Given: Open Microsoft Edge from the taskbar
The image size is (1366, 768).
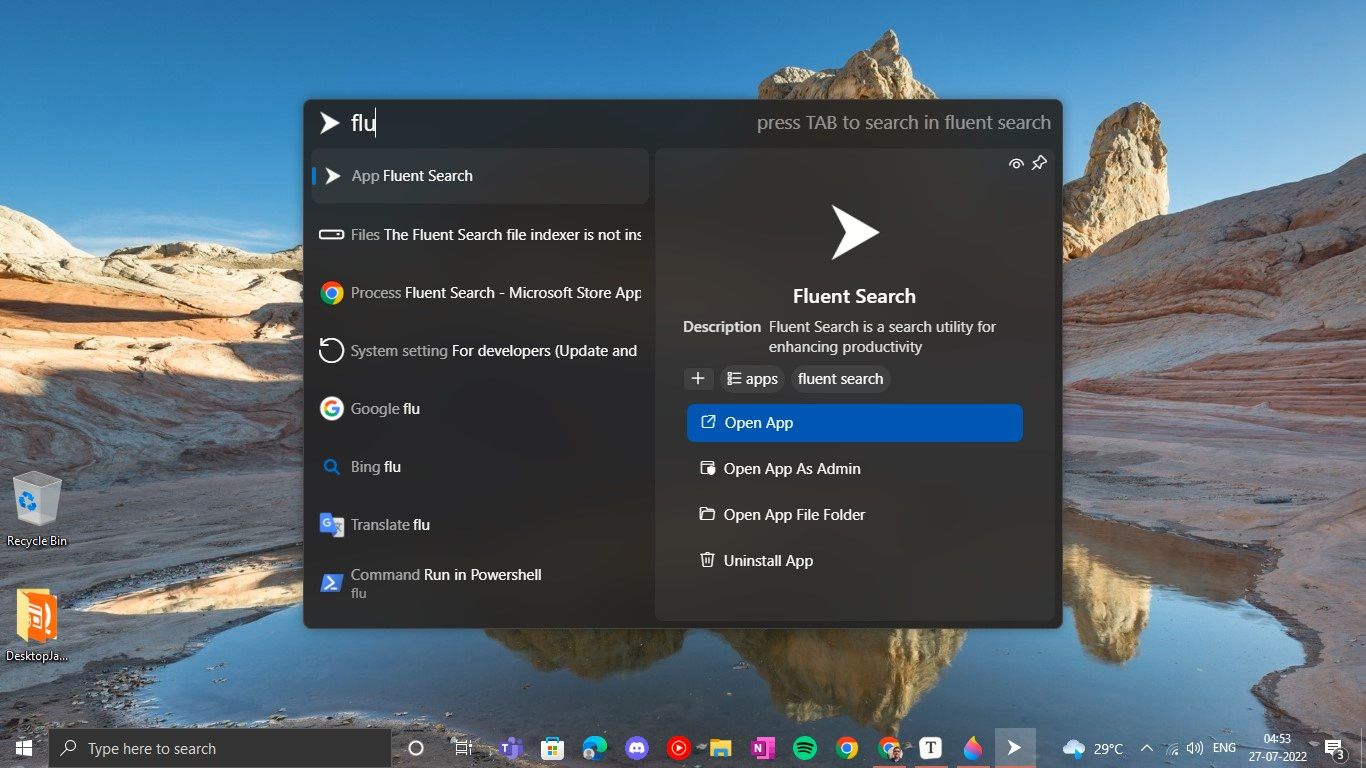Looking at the screenshot, I should click(x=595, y=748).
